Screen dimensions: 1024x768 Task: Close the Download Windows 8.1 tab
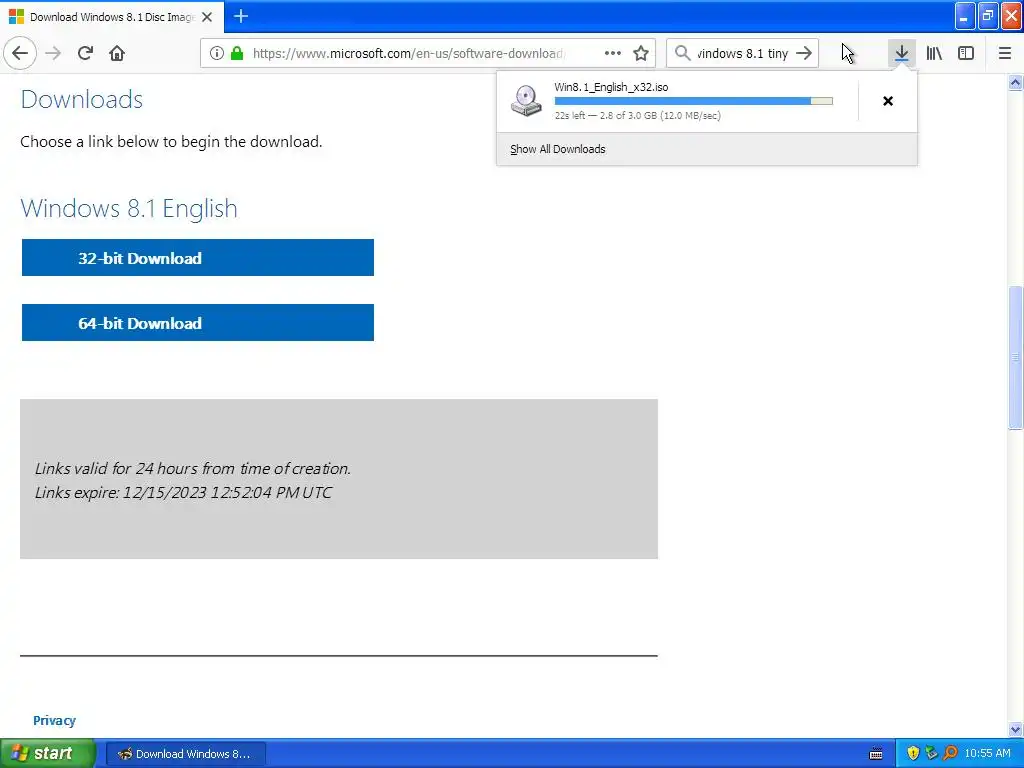pos(207,17)
